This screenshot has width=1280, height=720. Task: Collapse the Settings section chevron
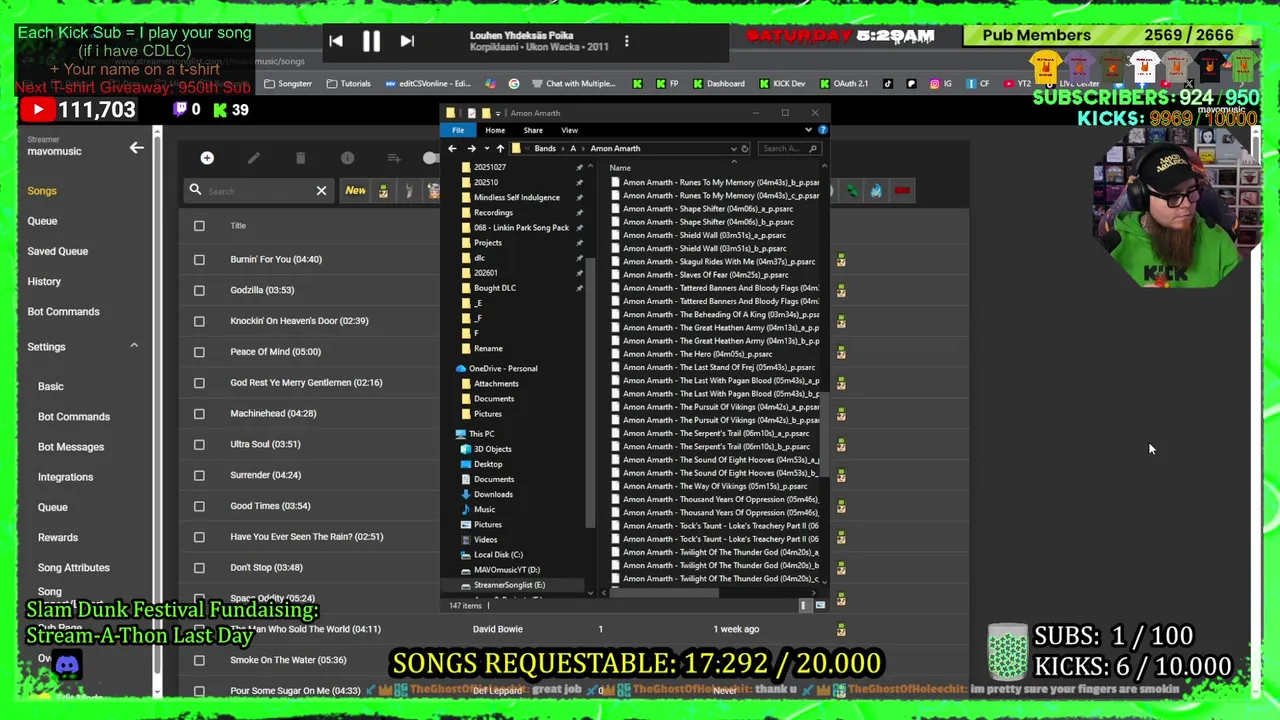click(133, 346)
